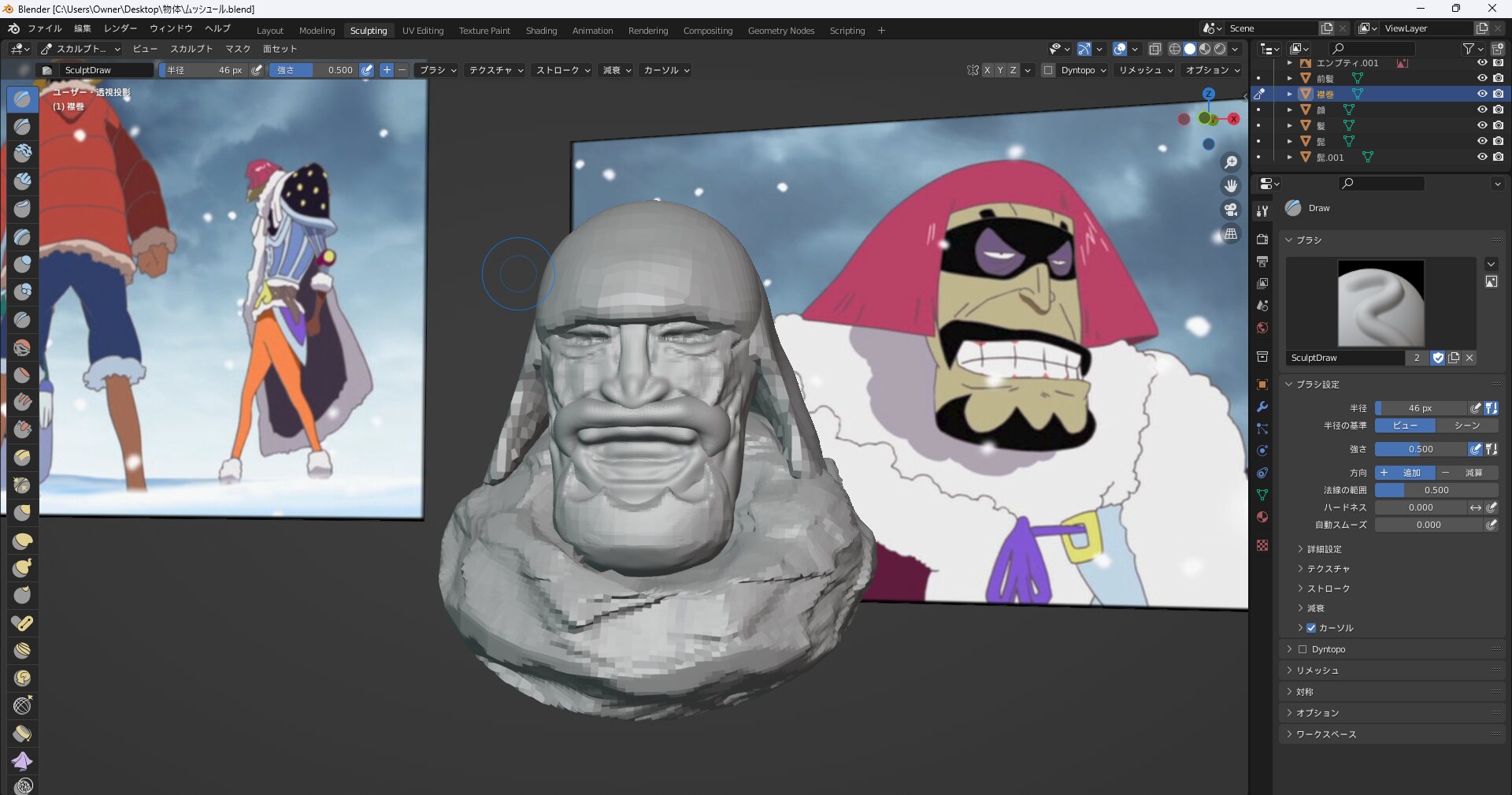Open the レンダー menu
The width and height of the screenshot is (1512, 795).
120,28
